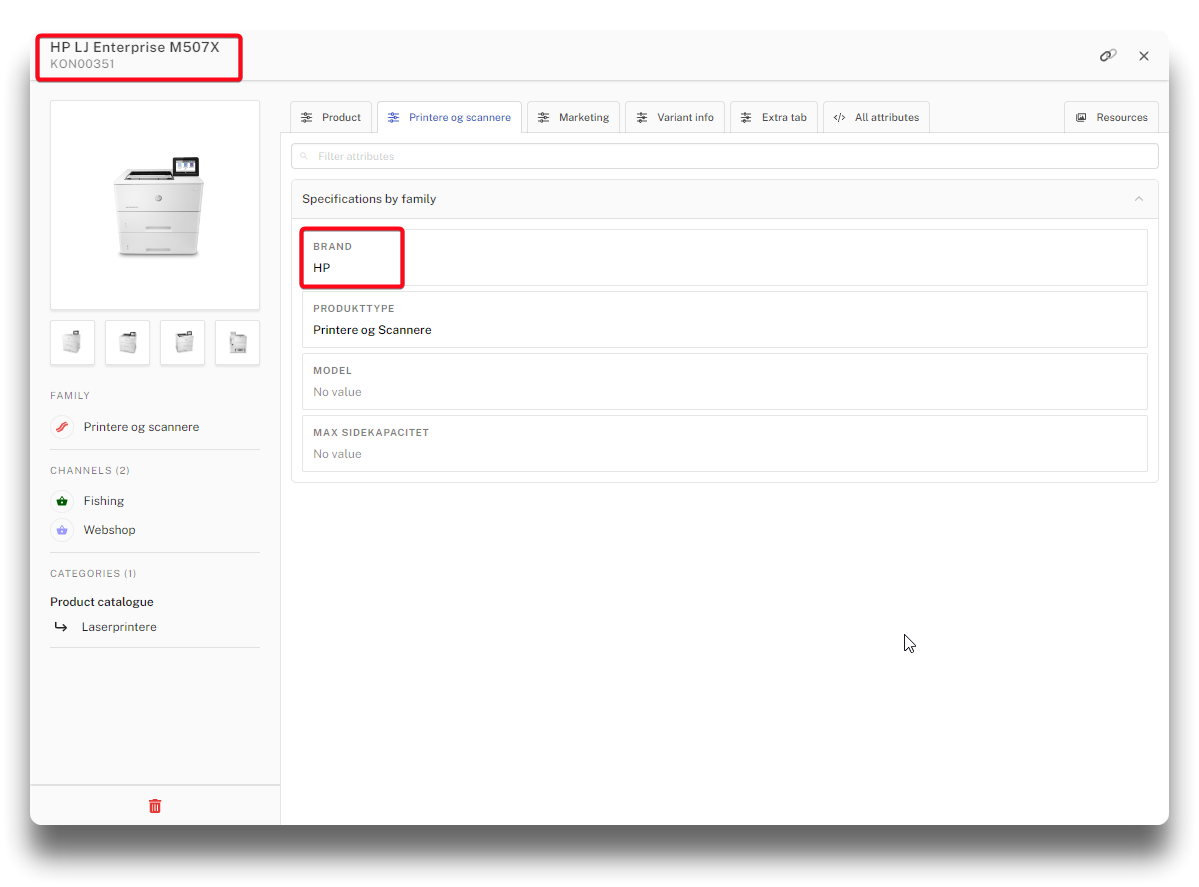
Task: Show the All attributes tab
Action: 876,117
